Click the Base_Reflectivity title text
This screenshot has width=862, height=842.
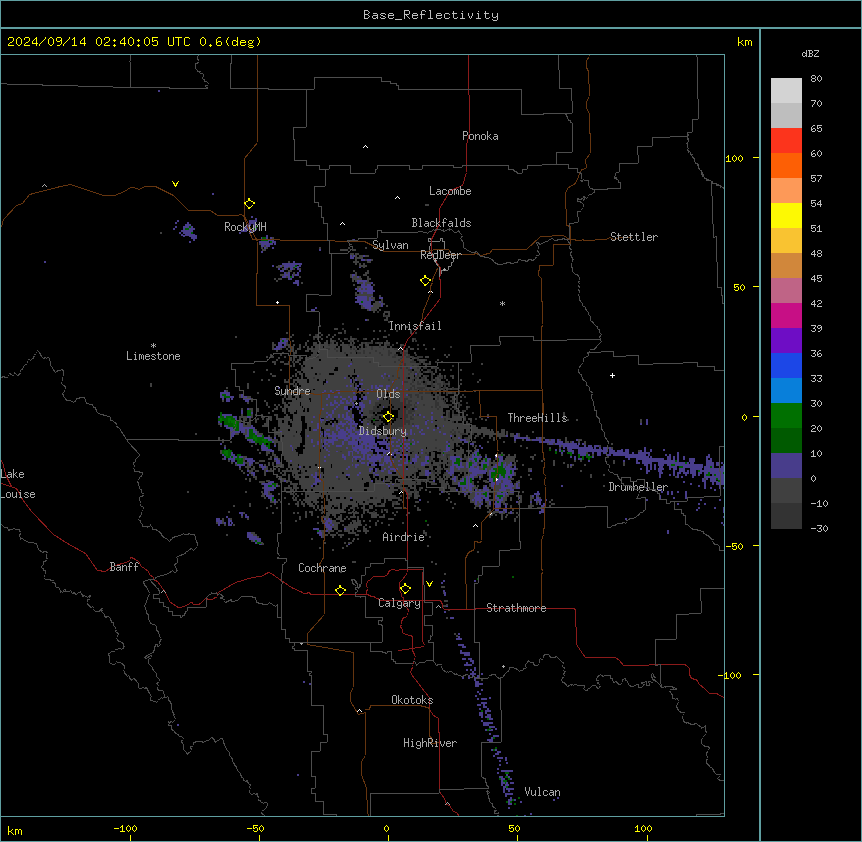[431, 15]
